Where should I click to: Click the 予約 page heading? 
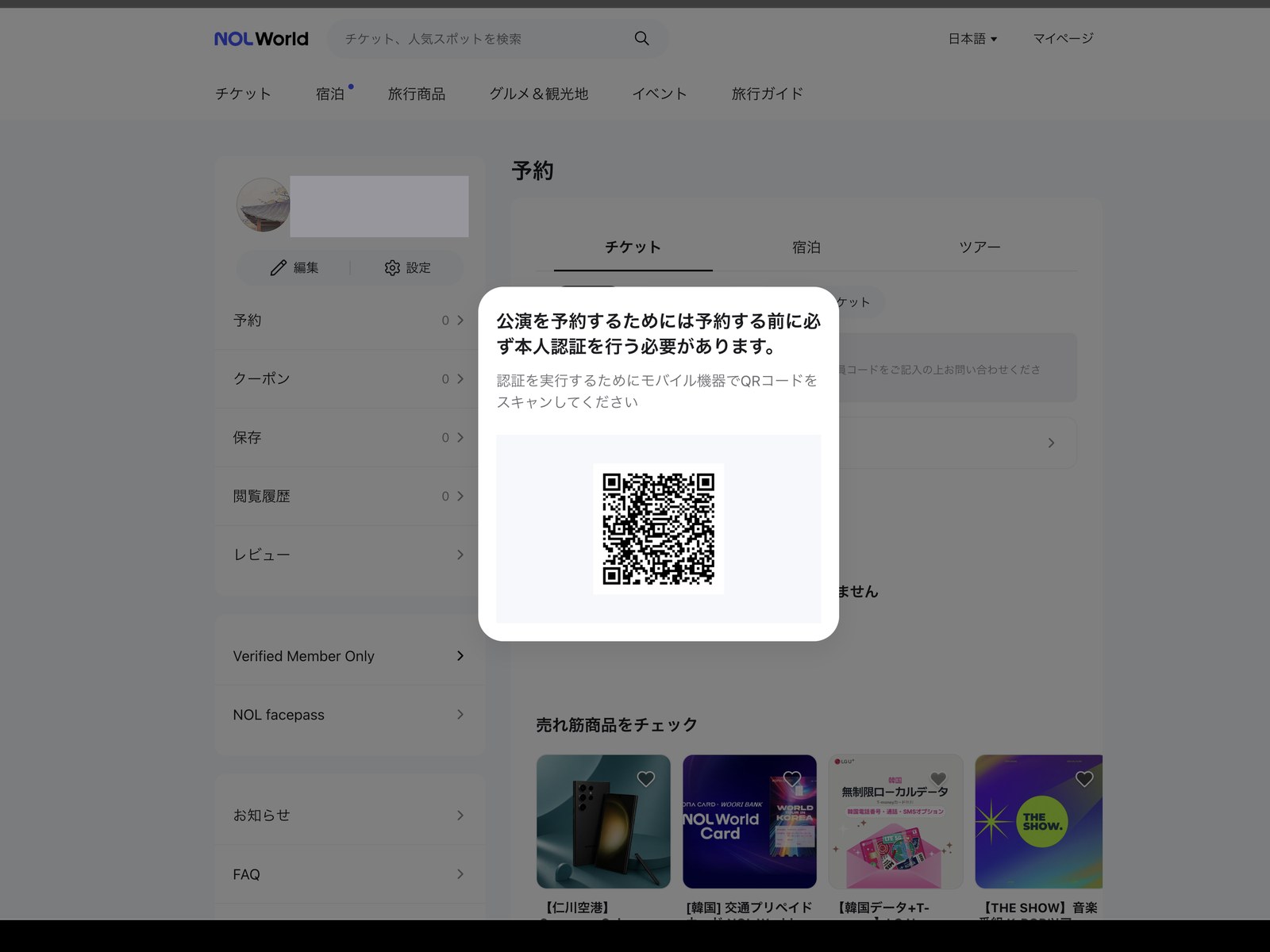coord(533,171)
